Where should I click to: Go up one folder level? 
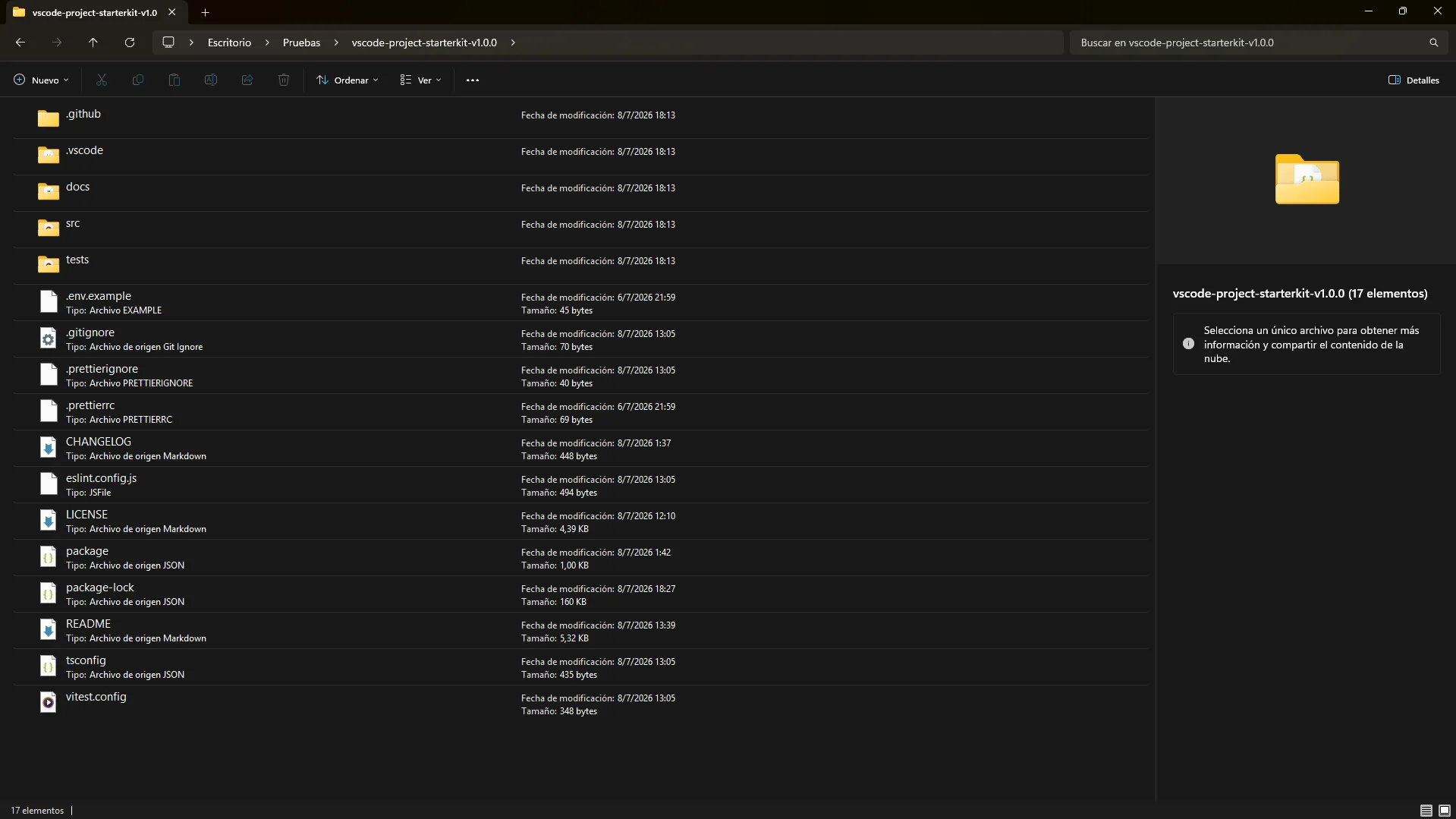[93, 43]
